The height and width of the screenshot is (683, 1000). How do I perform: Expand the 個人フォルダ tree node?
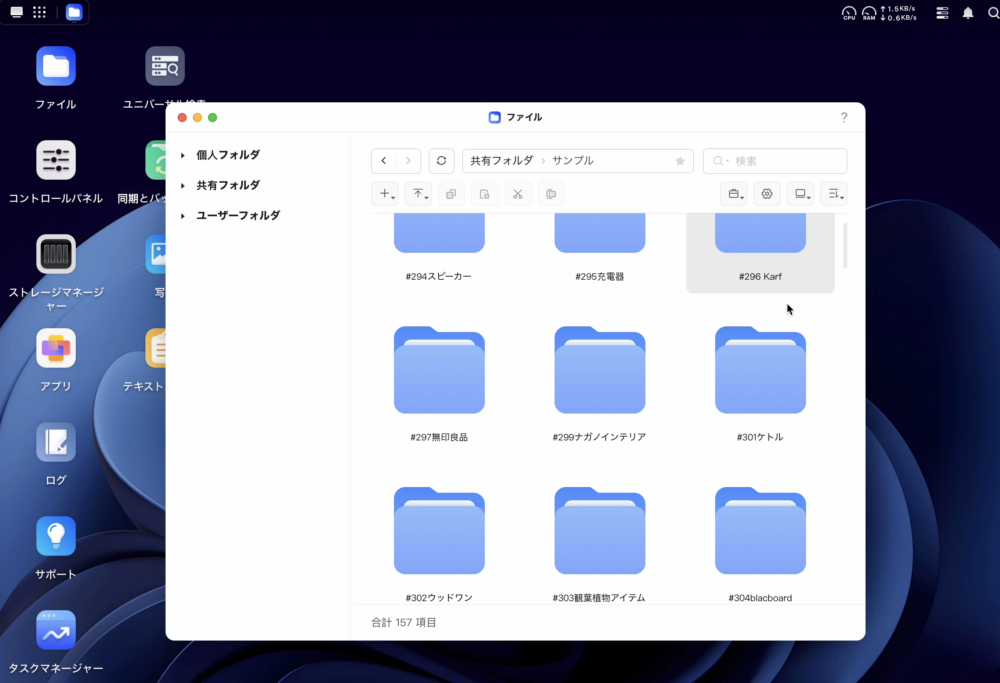(183, 155)
